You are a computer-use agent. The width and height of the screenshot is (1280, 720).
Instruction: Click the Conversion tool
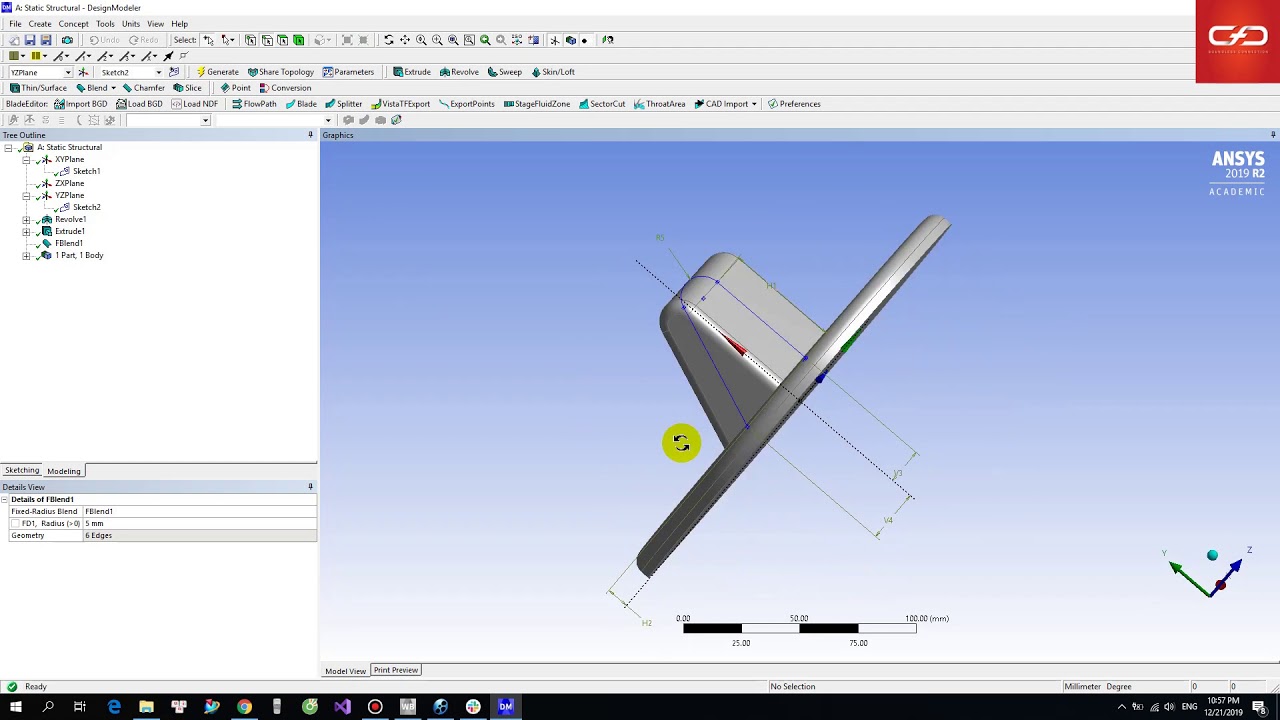click(285, 88)
